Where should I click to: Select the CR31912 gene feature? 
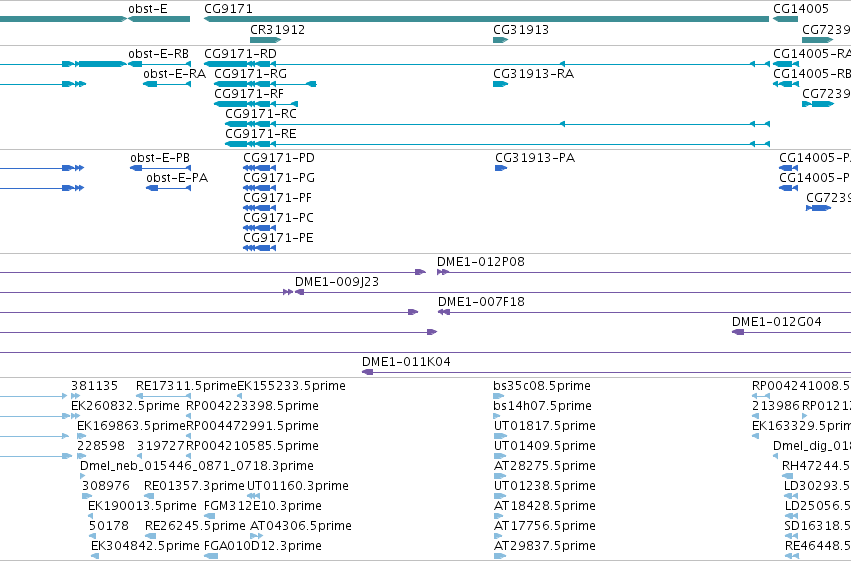[x=265, y=40]
